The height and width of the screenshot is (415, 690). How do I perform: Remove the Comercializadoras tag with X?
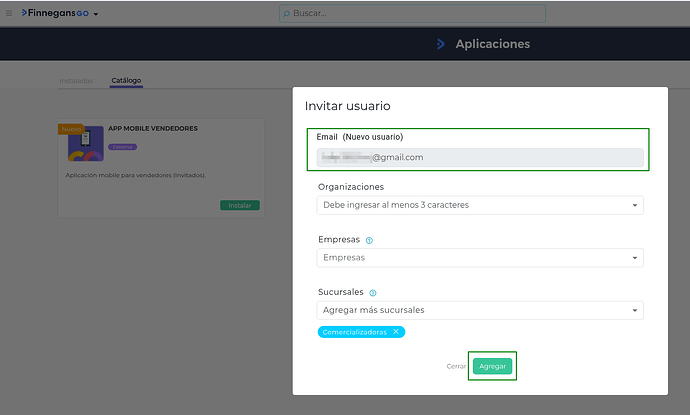point(396,332)
